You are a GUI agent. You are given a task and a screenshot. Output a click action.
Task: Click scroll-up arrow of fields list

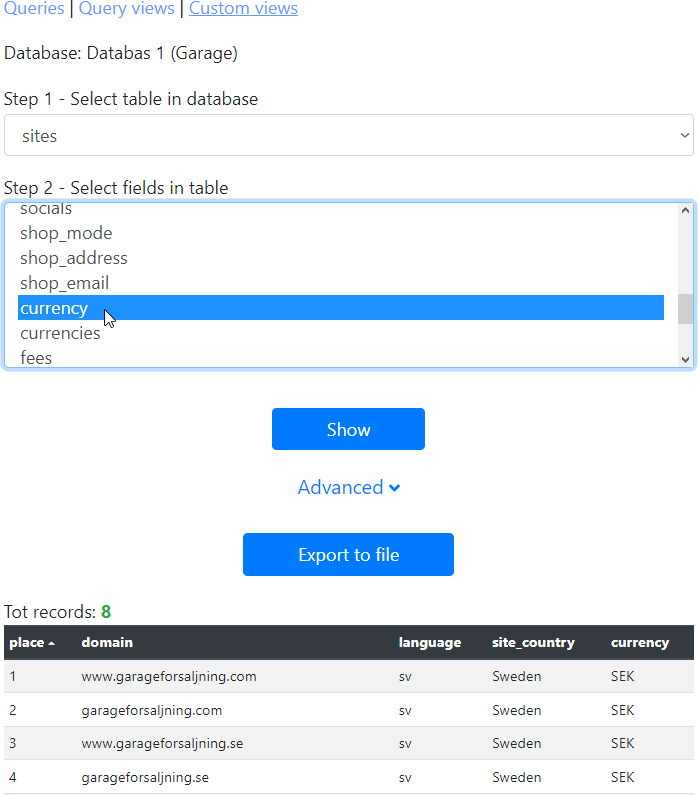[685, 211]
